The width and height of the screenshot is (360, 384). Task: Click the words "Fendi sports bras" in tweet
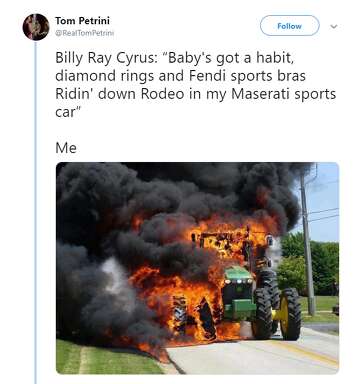247,76
